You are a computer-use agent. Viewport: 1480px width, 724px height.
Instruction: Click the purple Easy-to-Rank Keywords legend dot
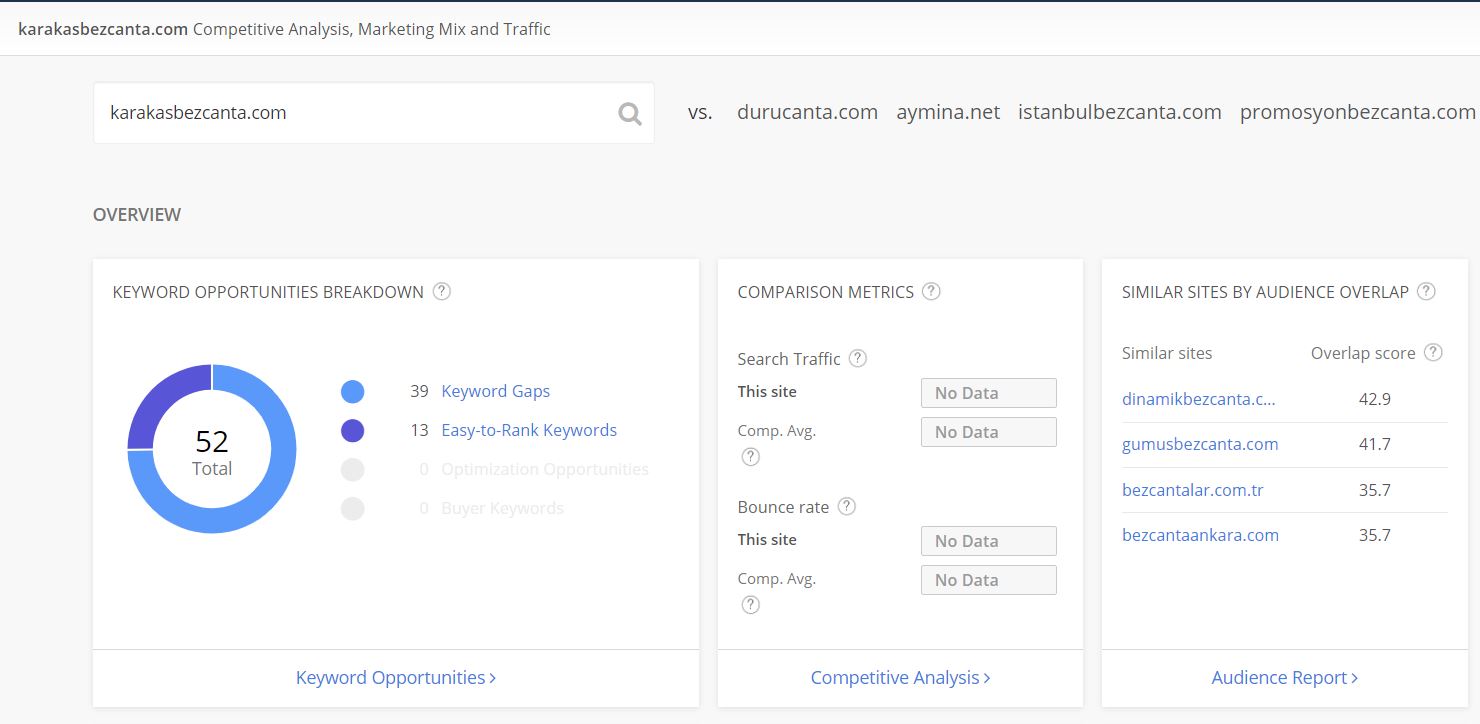pyautogui.click(x=352, y=430)
